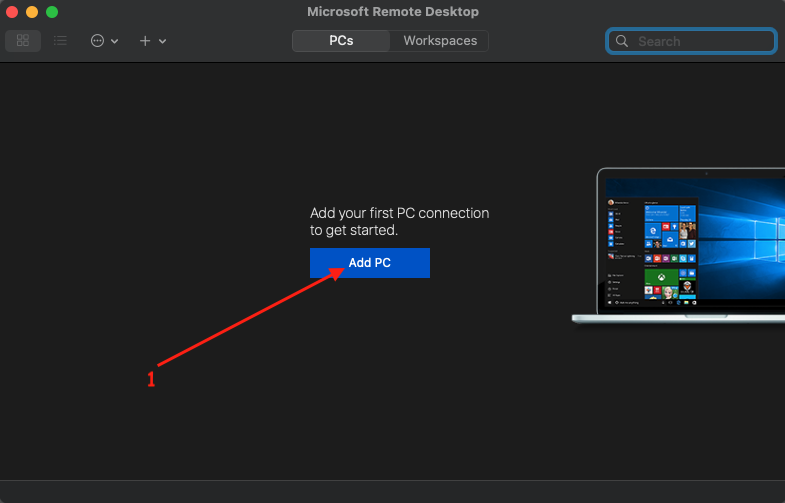Expand the chevron beside the ellipsis icon
The width and height of the screenshot is (785, 503).
click(115, 41)
